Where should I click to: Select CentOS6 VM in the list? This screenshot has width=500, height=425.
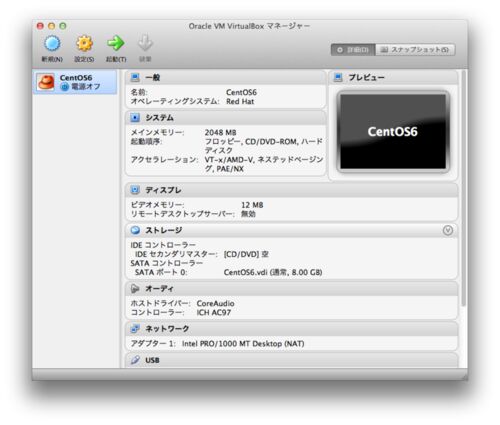click(x=75, y=82)
